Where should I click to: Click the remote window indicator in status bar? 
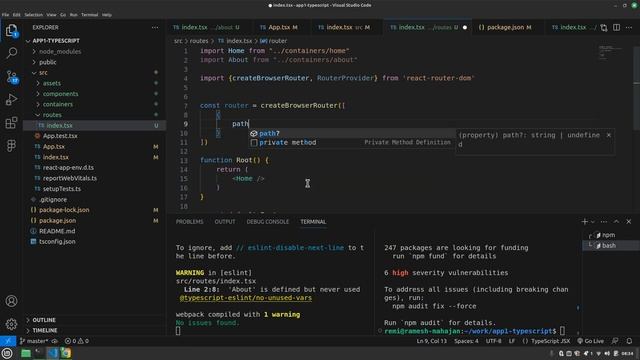pos(8,341)
